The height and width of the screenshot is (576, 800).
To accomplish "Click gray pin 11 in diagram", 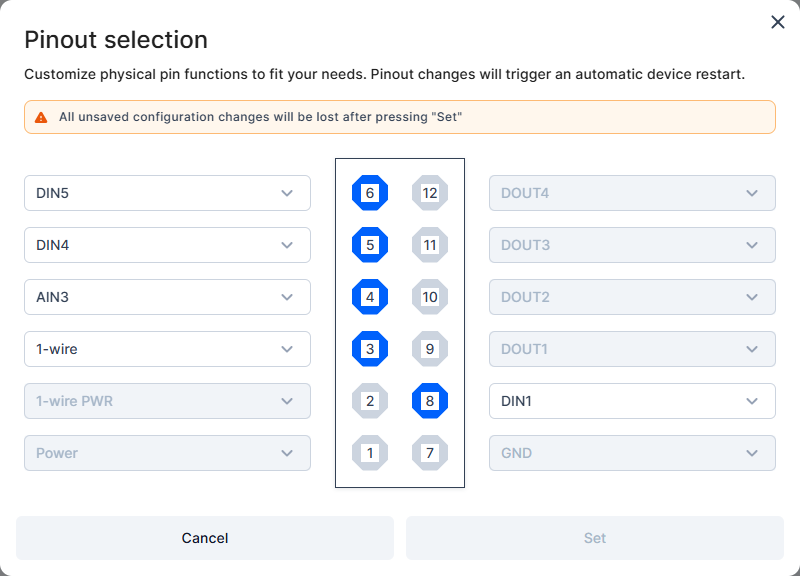I will 430,245.
